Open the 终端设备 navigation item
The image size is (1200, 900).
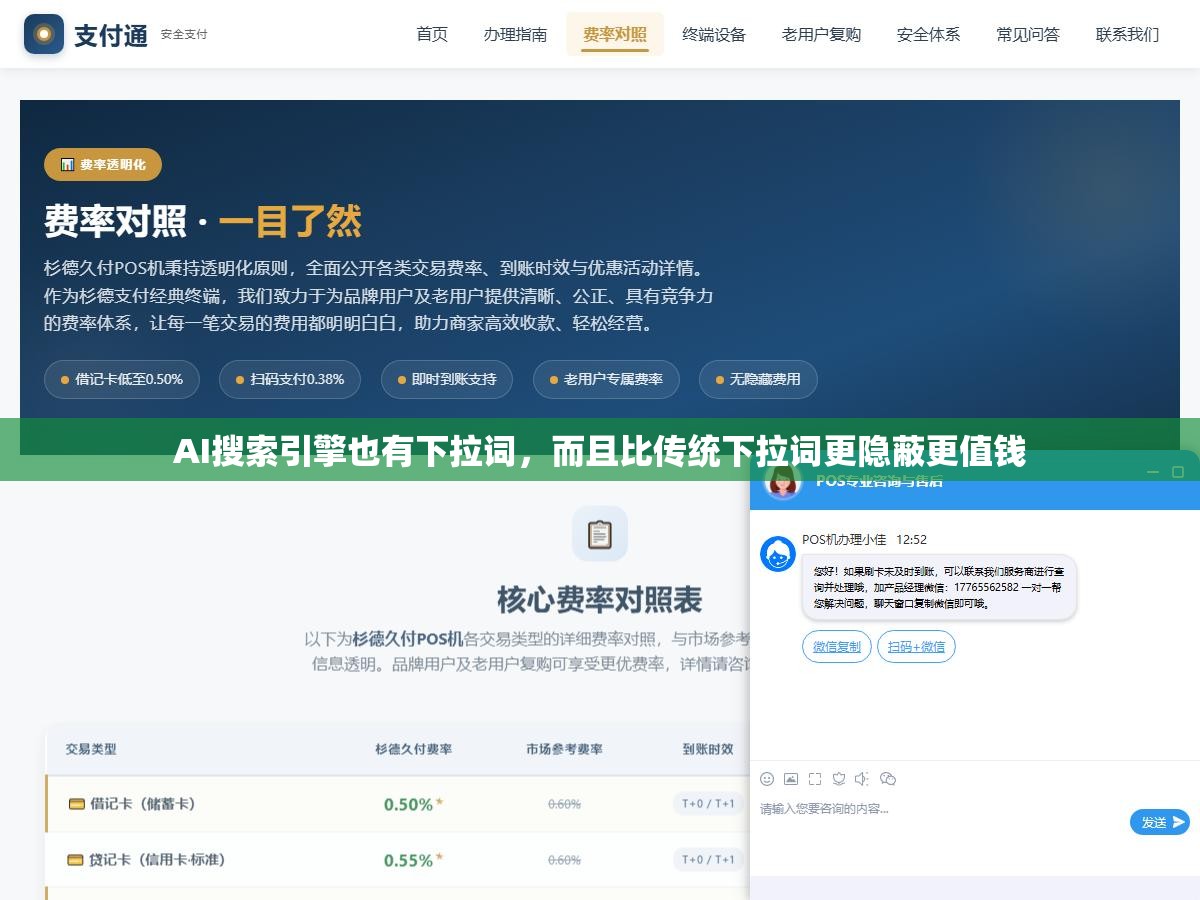coord(714,34)
